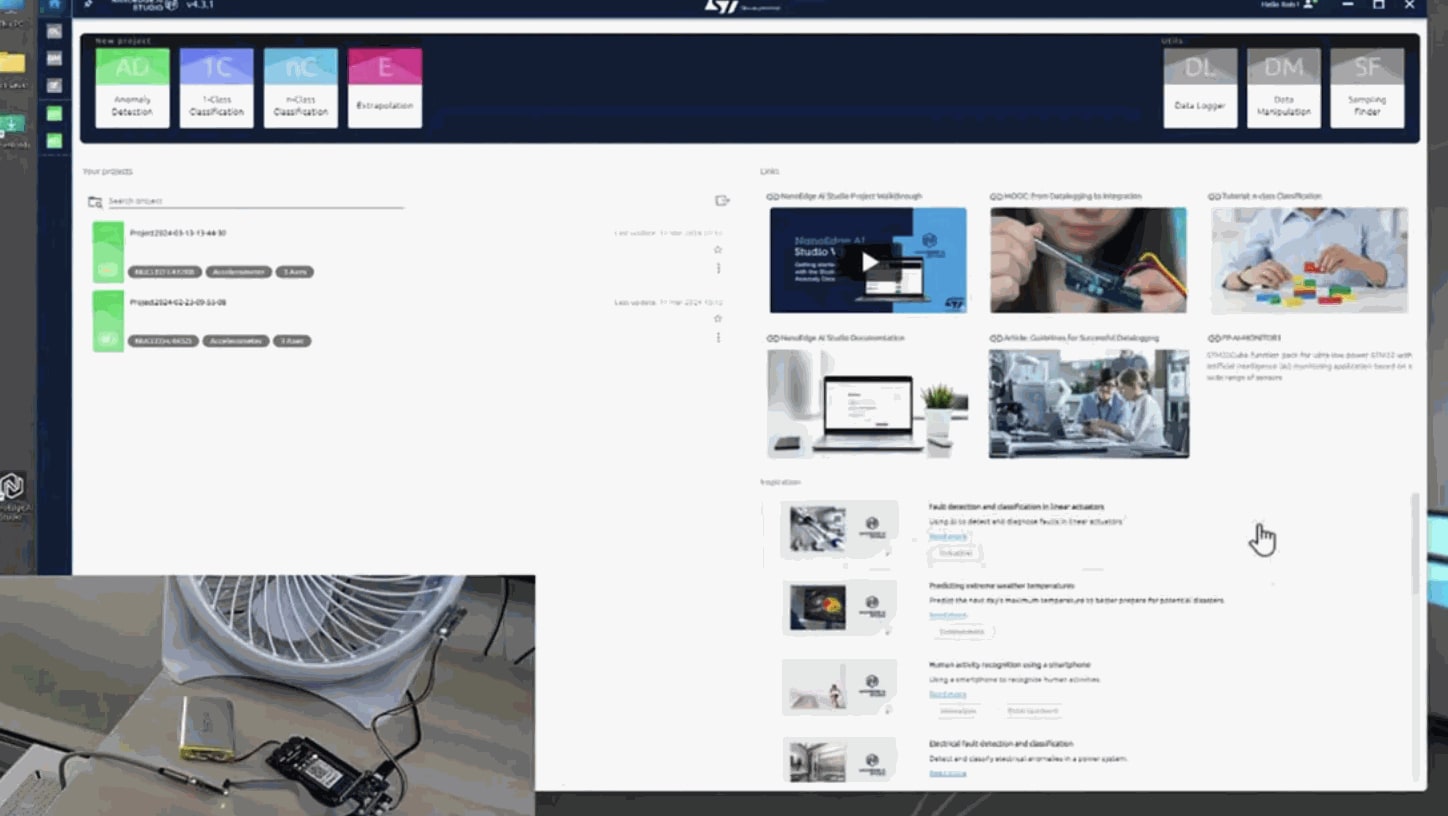Click the Inspiration section scrollbar
Screen dimensions: 1448x816
click(1415, 545)
